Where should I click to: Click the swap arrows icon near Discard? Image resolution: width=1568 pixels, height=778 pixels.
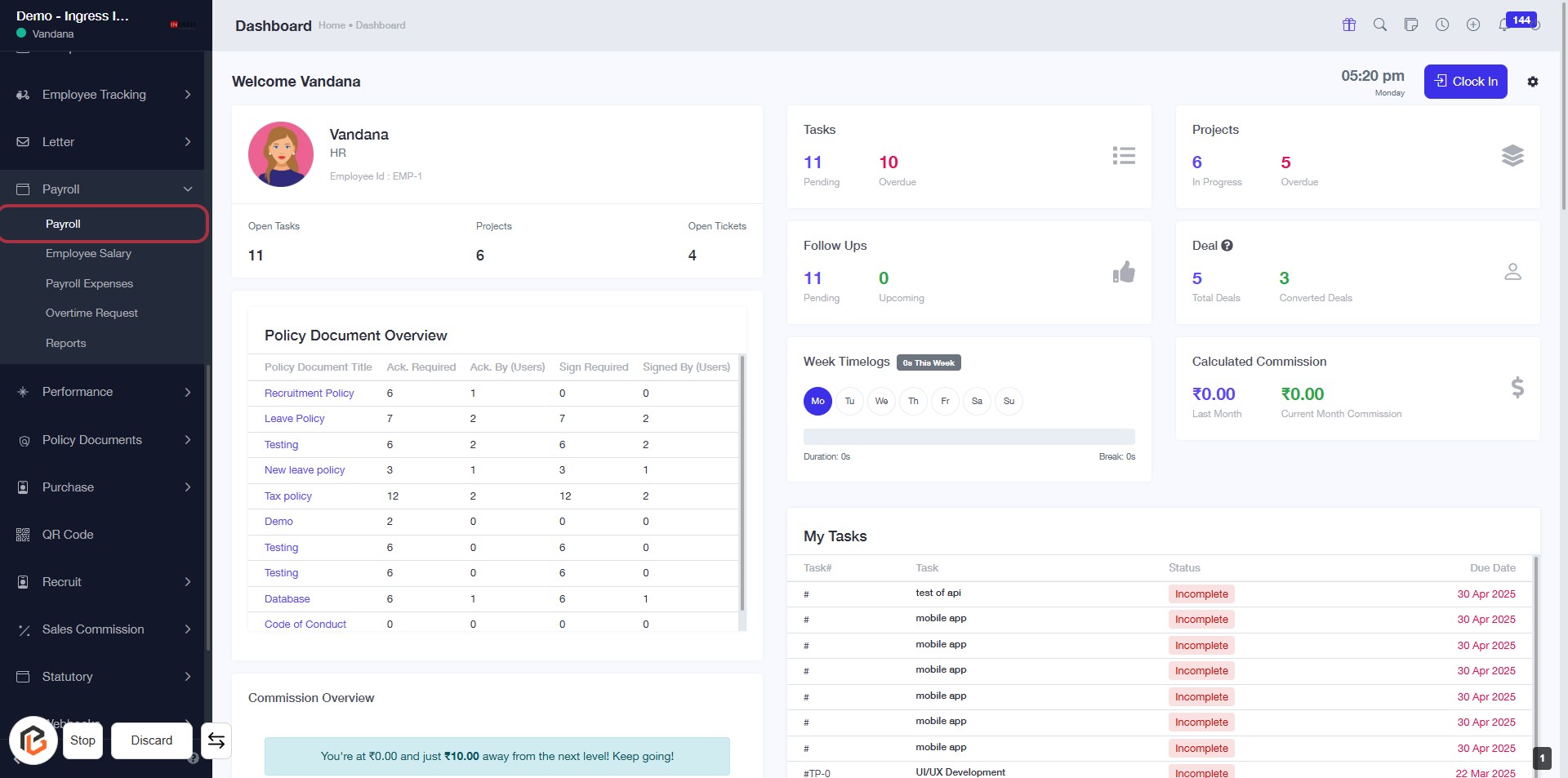(216, 740)
